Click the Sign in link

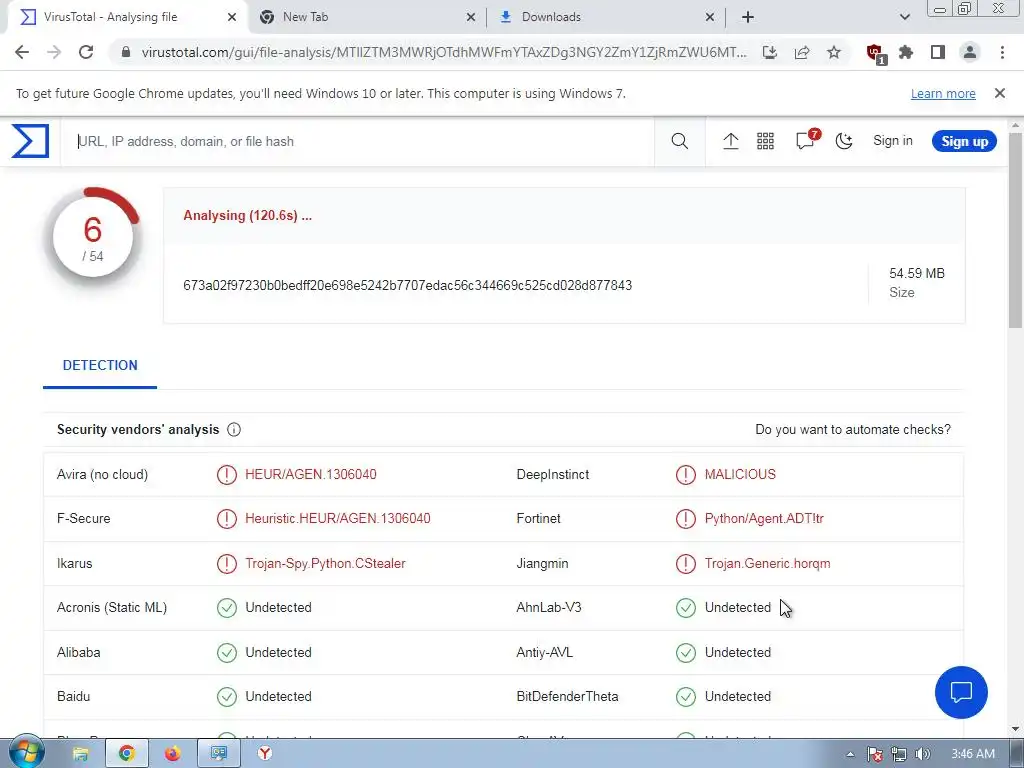893,140
